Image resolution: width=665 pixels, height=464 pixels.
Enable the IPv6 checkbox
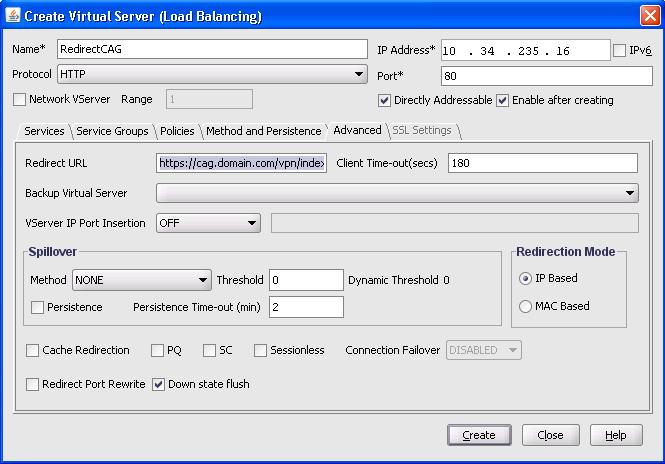[x=620, y=51]
